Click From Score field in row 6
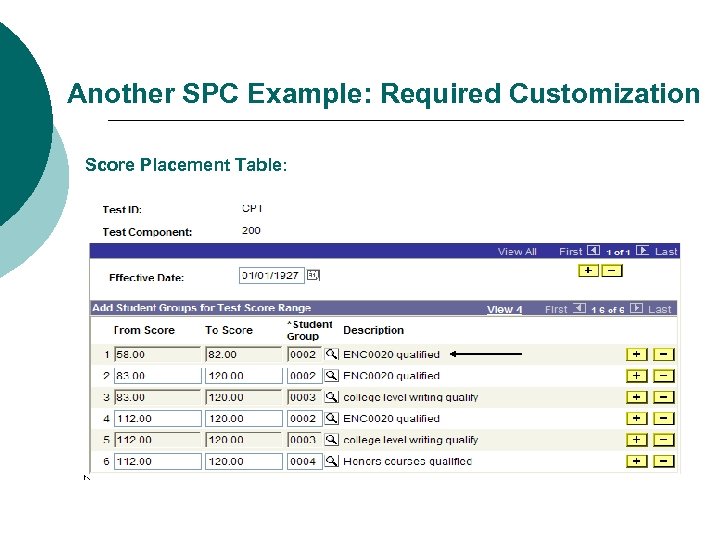Screen dimensions: 720x540 click(x=158, y=461)
